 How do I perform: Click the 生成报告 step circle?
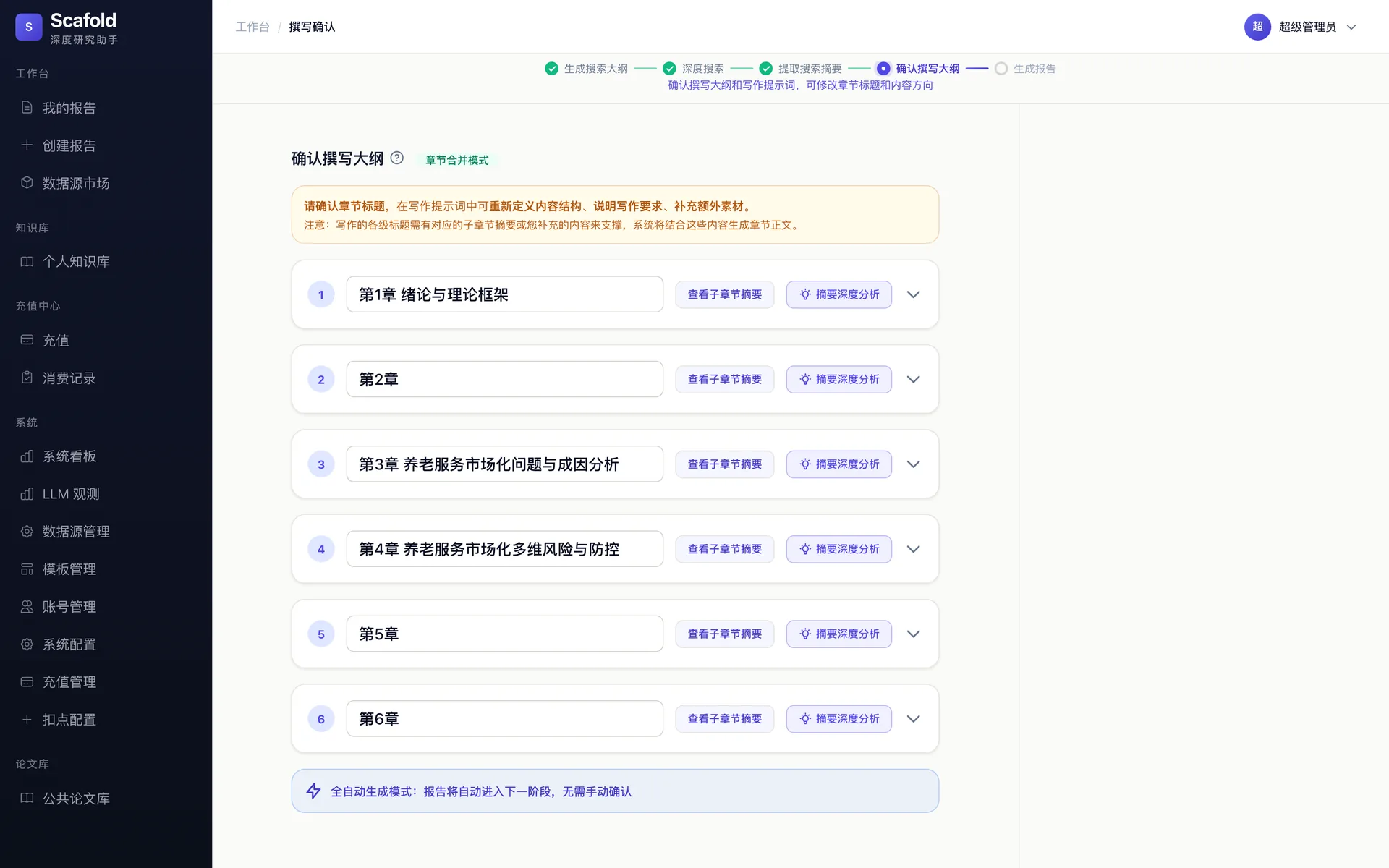1001,69
